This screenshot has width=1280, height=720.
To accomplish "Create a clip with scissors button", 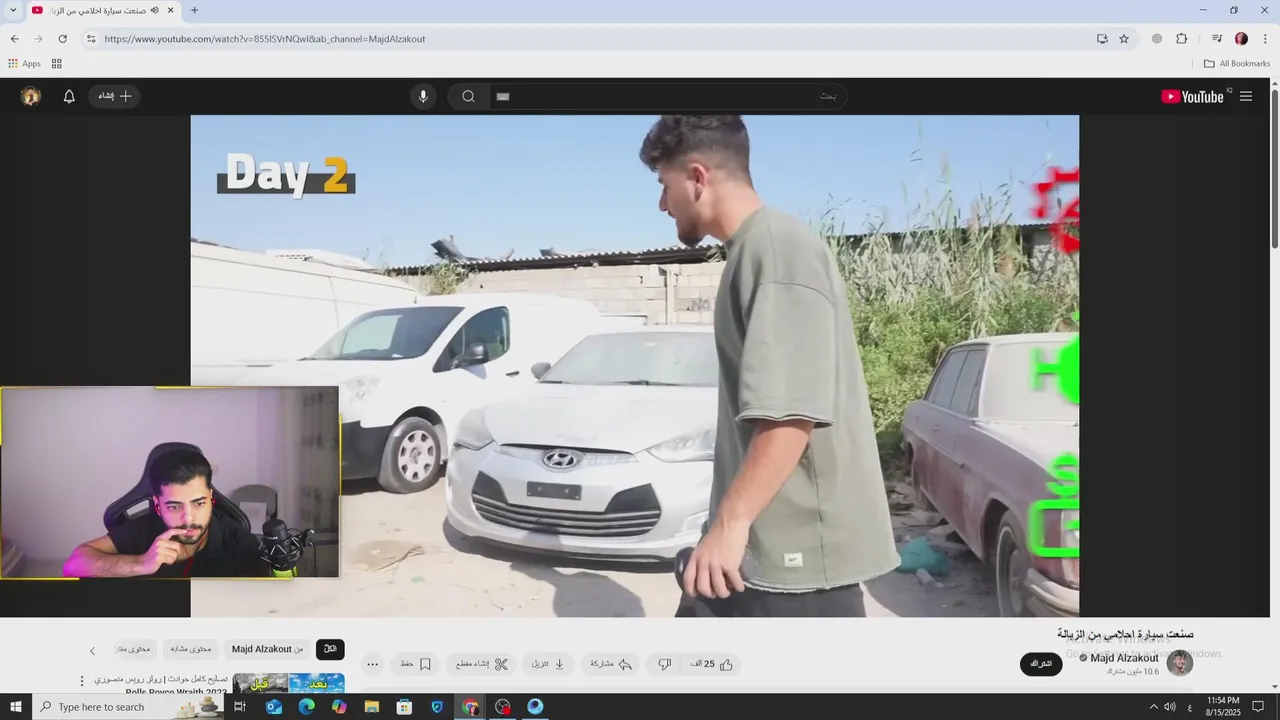I will click(482, 664).
